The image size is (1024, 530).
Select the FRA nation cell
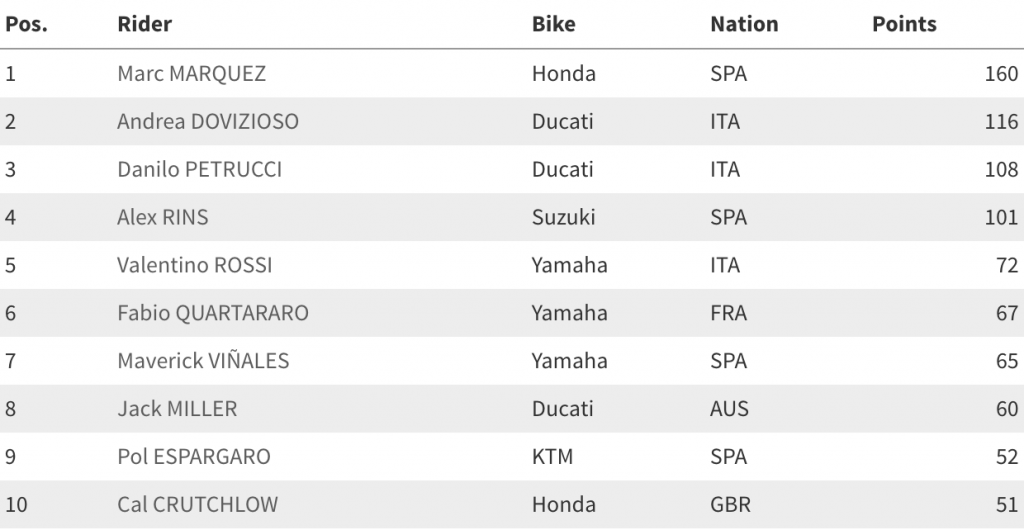pyautogui.click(x=729, y=314)
